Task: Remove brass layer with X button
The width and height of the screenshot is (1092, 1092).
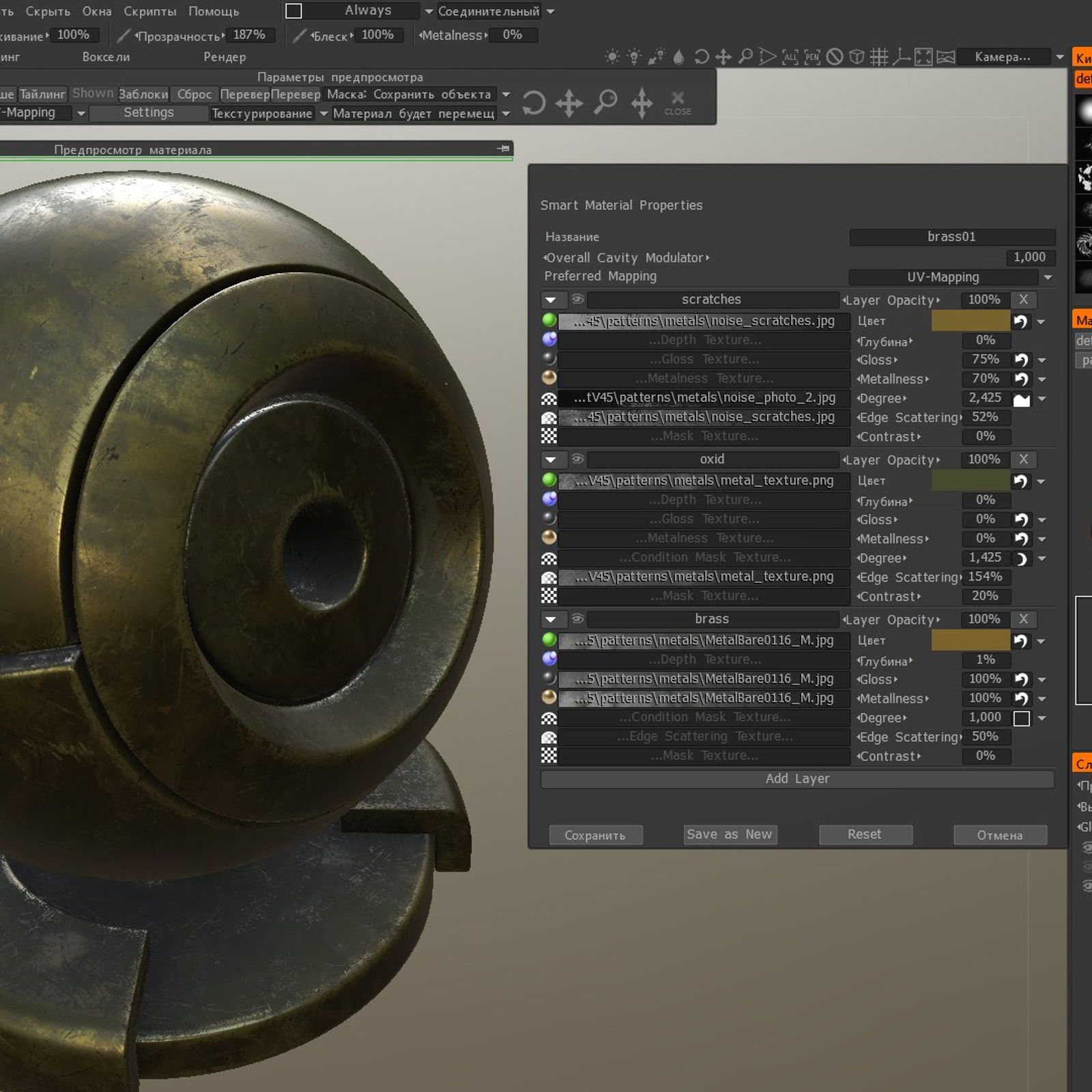Action: tap(1023, 619)
